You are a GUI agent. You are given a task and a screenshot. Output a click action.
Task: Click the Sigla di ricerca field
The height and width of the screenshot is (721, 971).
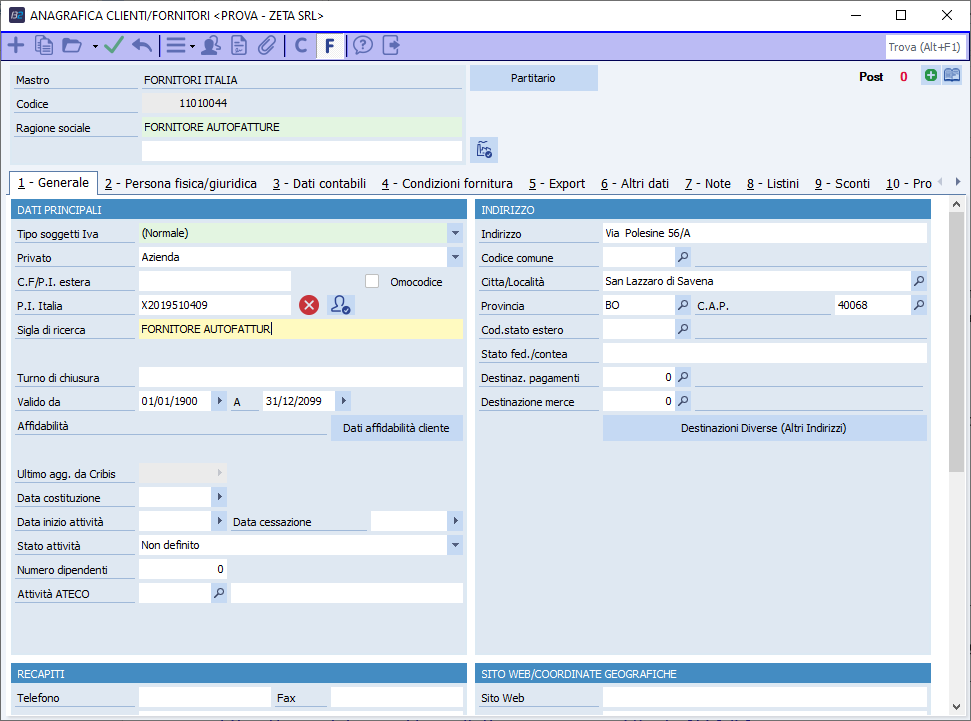(x=301, y=329)
